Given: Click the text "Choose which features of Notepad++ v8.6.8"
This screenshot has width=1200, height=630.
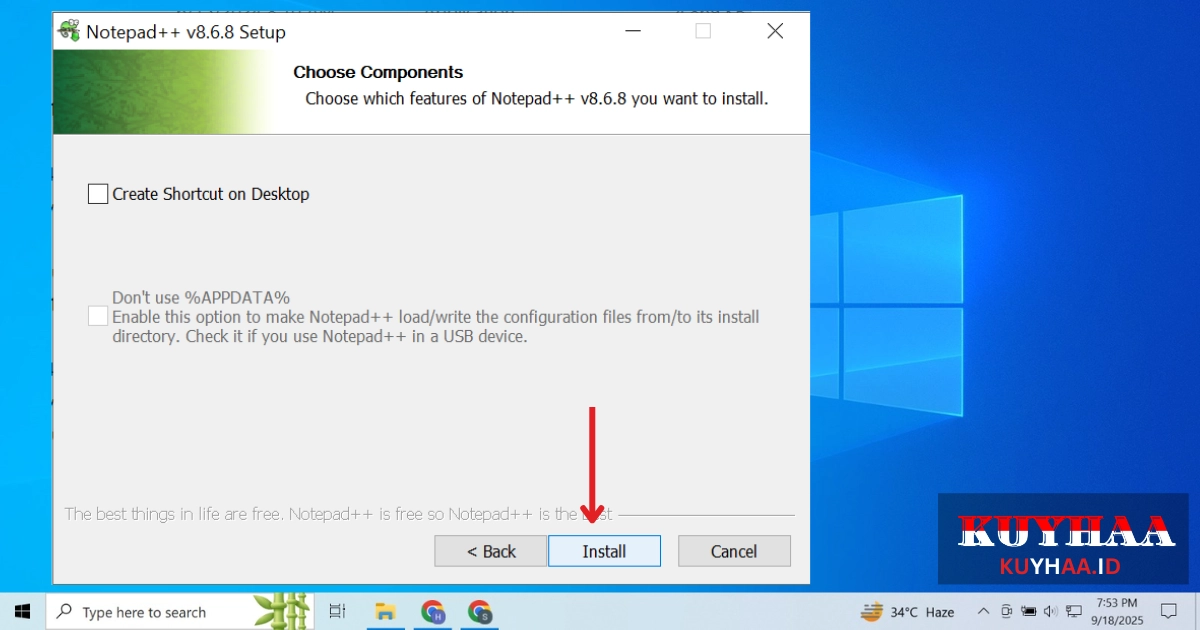Looking at the screenshot, I should (468, 99).
